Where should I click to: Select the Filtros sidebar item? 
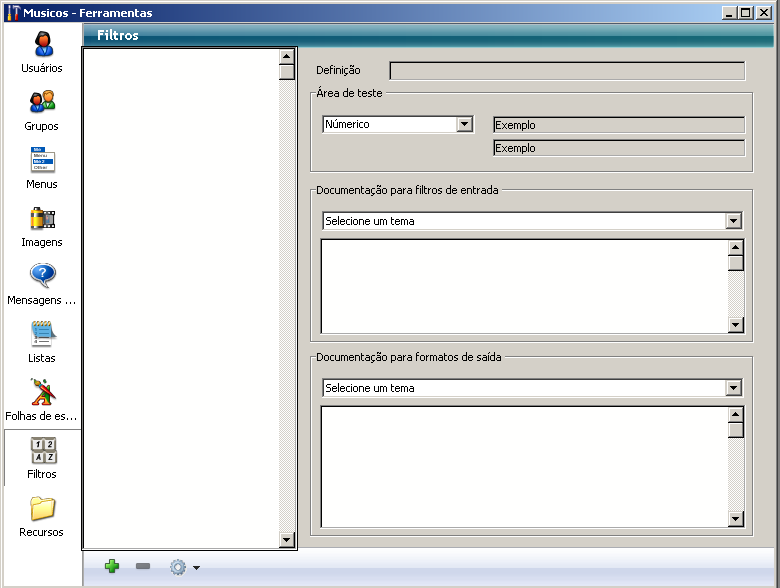click(x=42, y=457)
